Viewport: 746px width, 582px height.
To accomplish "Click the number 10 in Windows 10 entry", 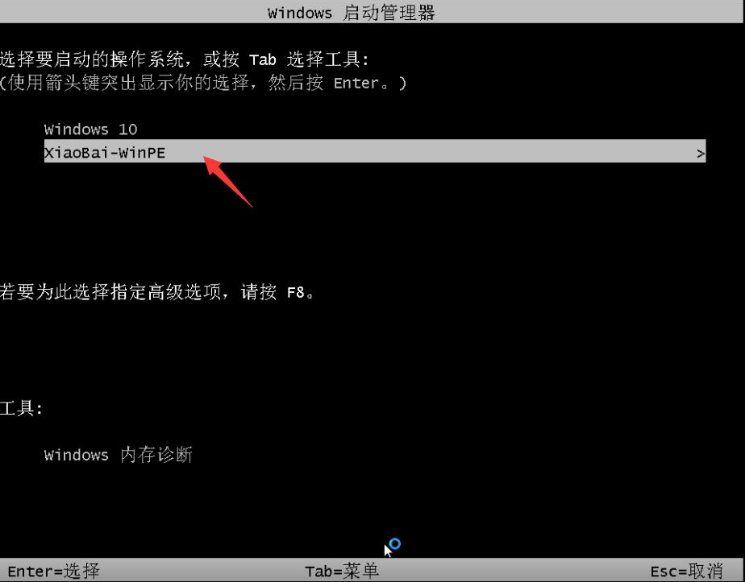I will coord(128,129).
